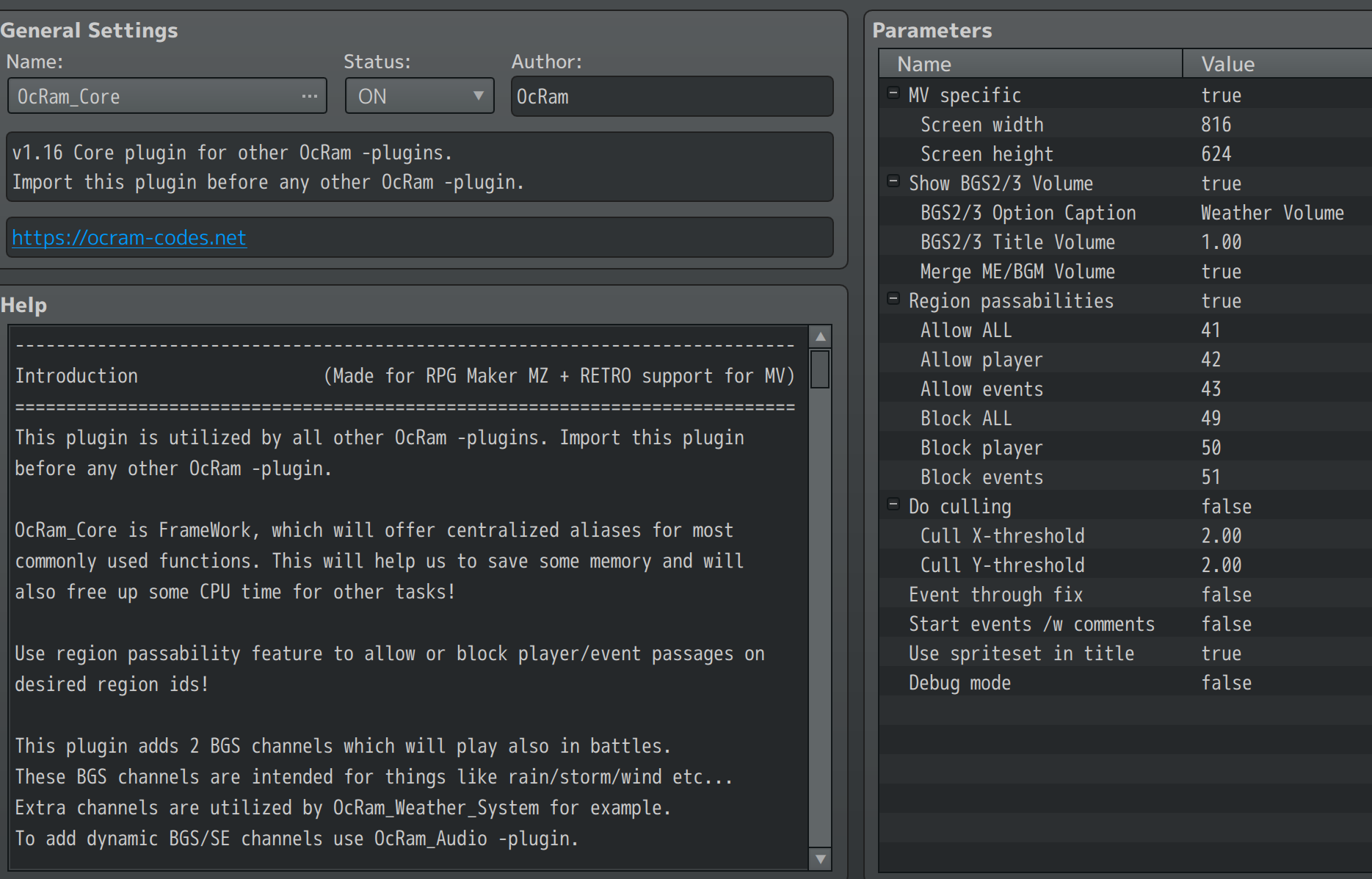
Task: Click the Debug mode false value
Action: coord(1227,683)
